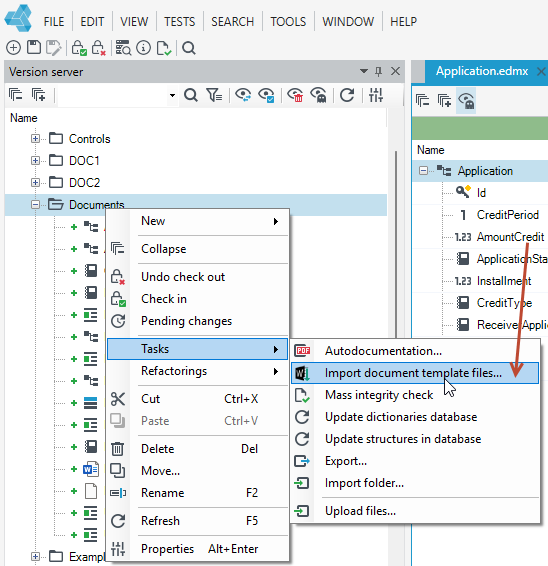
Task: Select the Id key field
Action: pyautogui.click(x=481, y=193)
